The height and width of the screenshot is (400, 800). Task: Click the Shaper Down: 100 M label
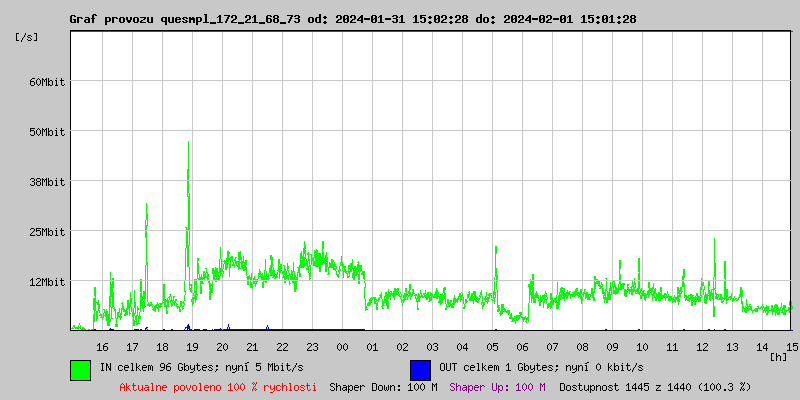[383, 386]
